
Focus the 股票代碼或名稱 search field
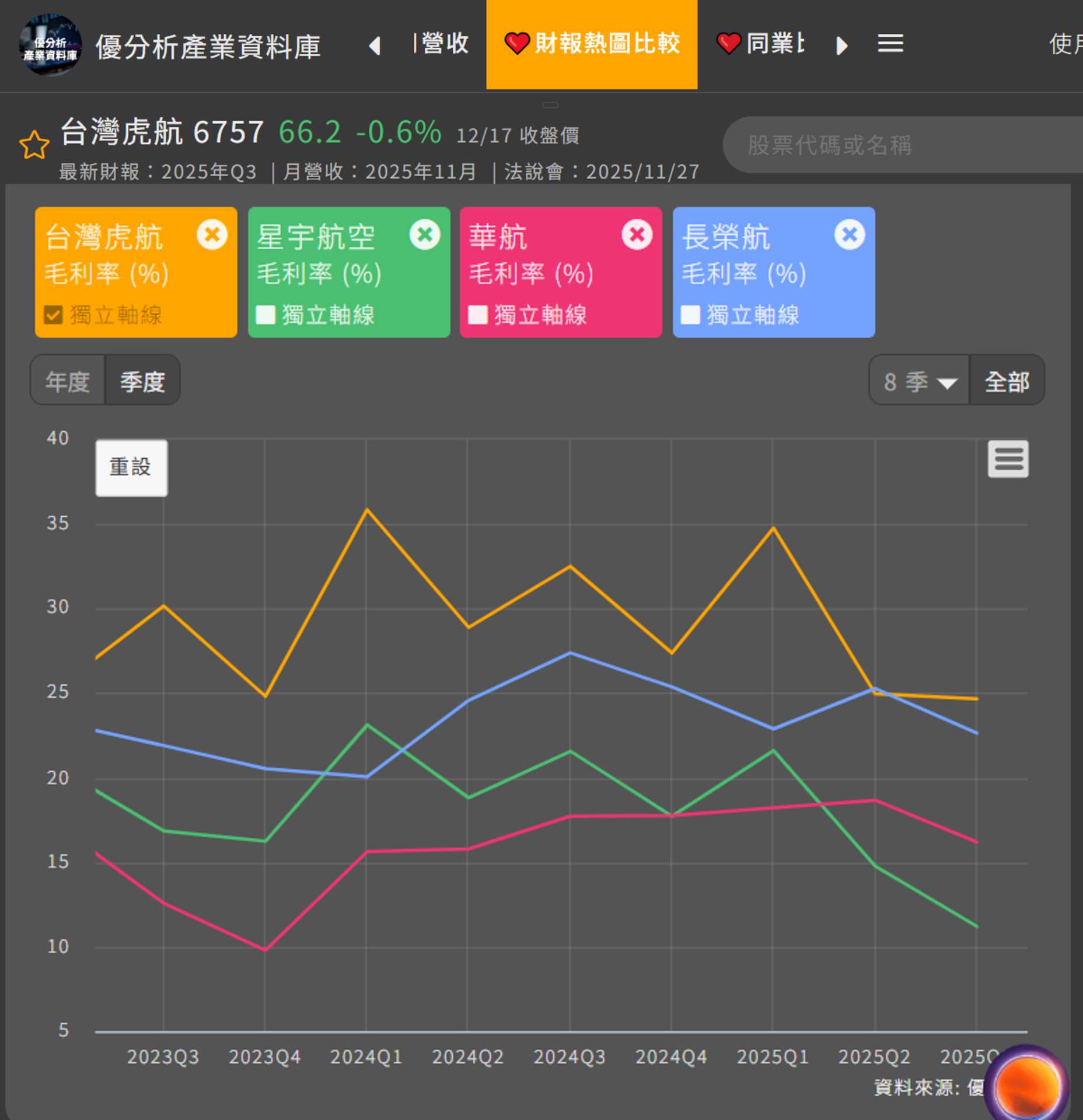click(x=899, y=145)
